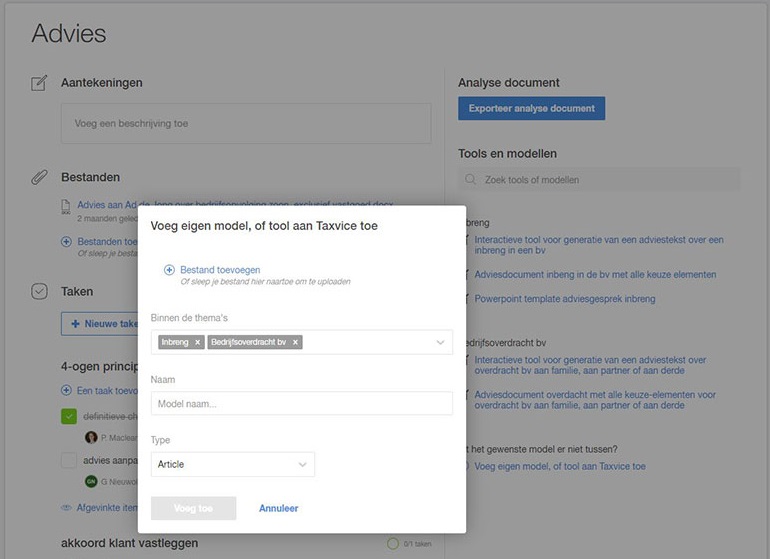Click the Taken checkmark icon
This screenshot has width=770, height=559.
click(39, 291)
